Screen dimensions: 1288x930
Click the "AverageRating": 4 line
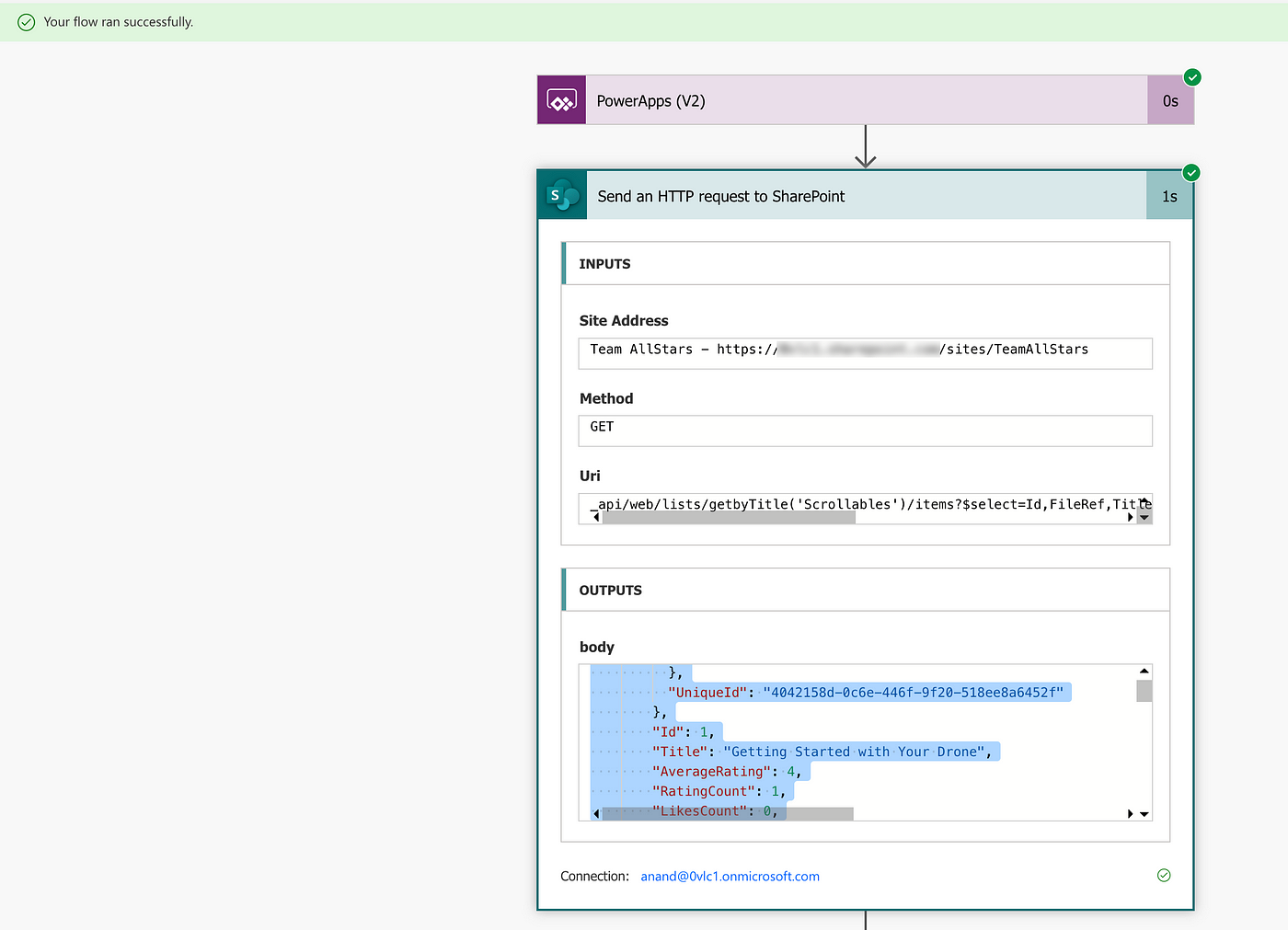click(x=727, y=772)
